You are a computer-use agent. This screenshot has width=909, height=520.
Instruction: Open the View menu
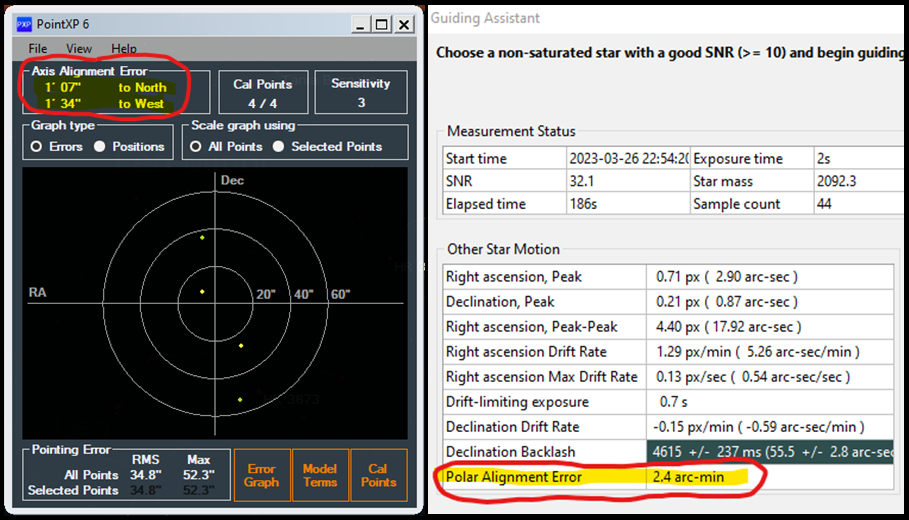coord(79,48)
